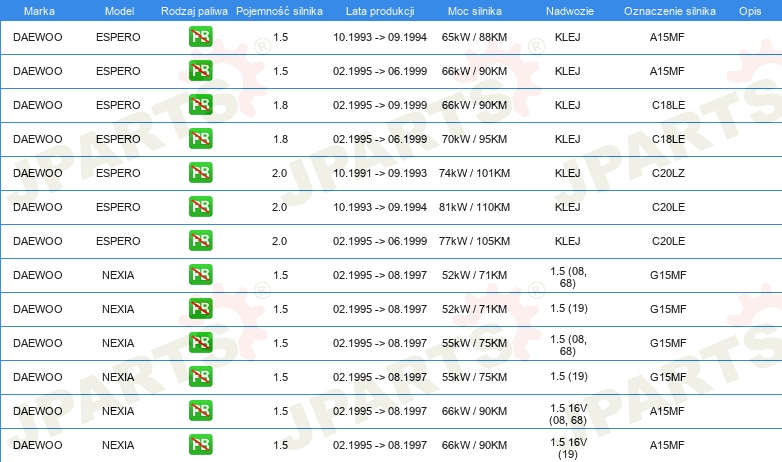Select the 81kW / 110KM power cell
This screenshot has height=462, width=782.
tap(474, 207)
